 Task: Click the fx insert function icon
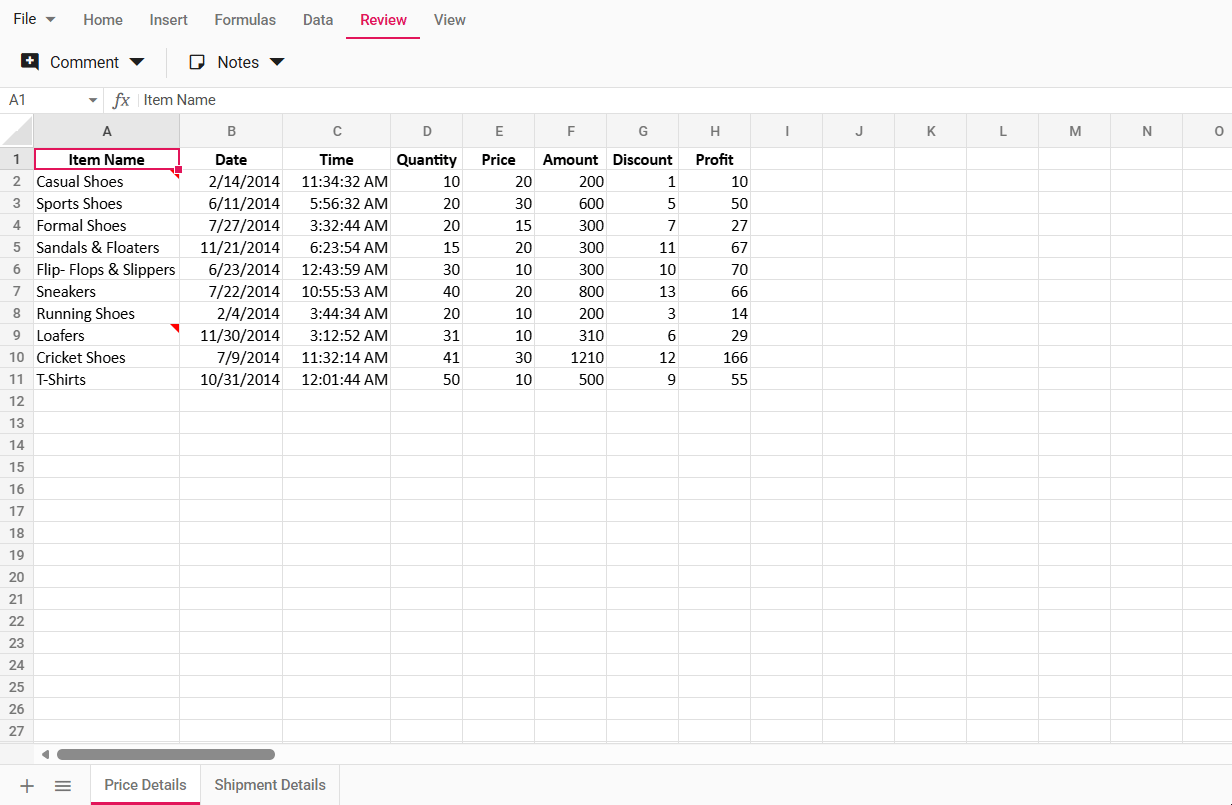click(121, 100)
